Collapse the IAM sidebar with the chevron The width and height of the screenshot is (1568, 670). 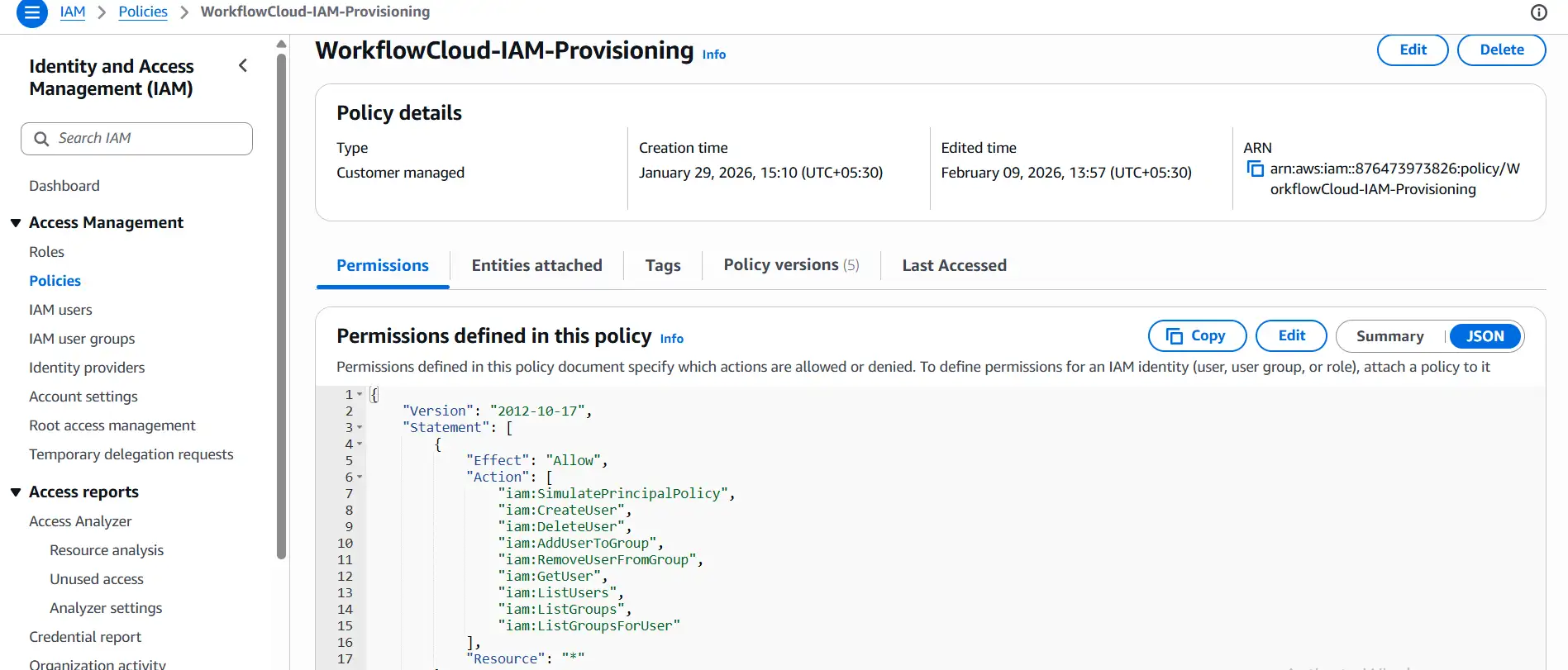point(243,65)
